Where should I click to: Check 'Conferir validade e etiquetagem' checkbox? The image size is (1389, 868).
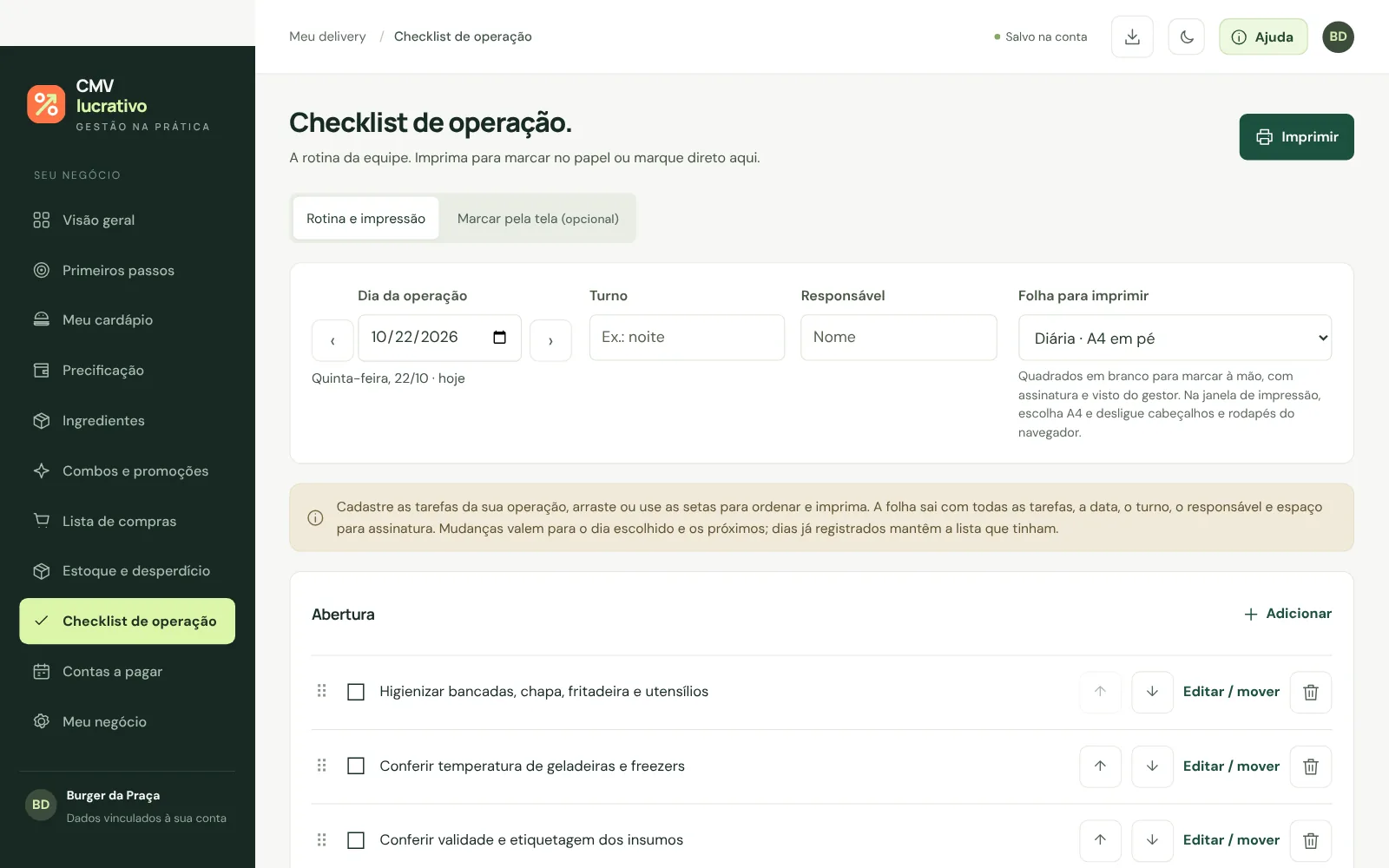coord(356,840)
